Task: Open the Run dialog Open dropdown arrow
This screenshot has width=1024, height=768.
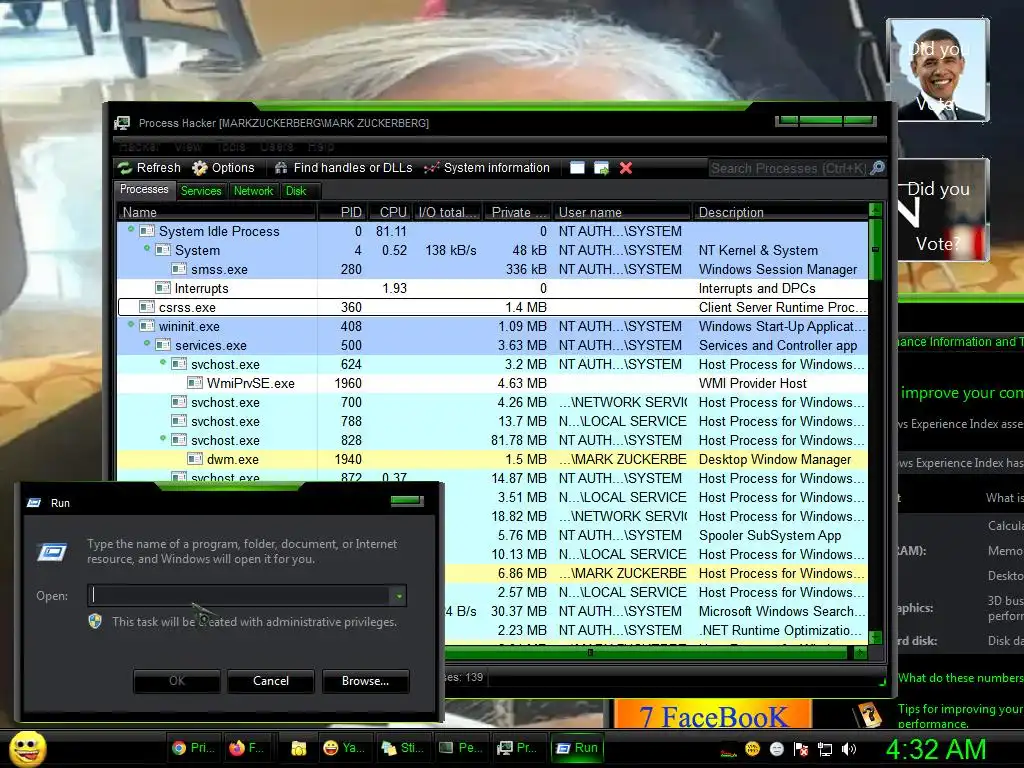Action: tap(398, 596)
